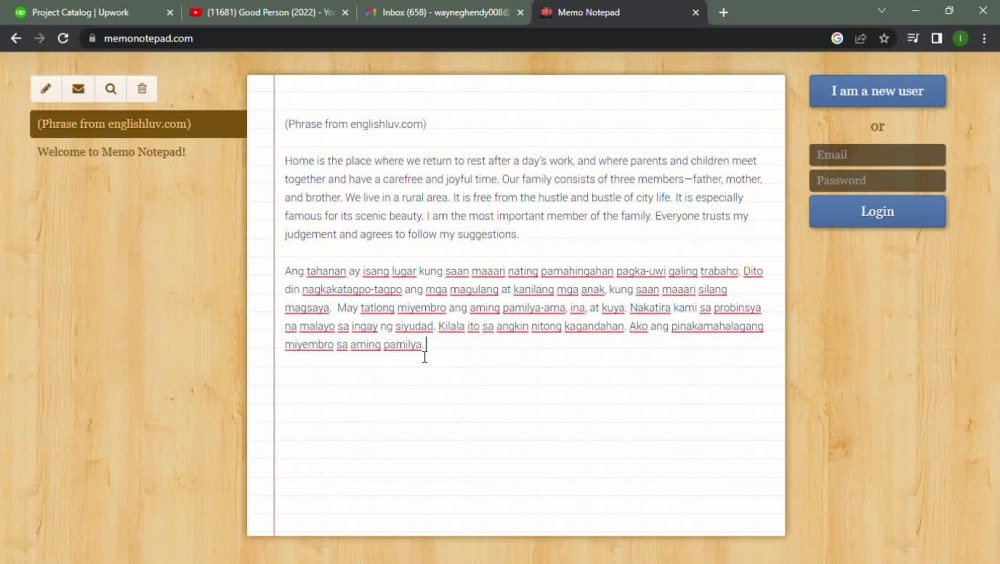1000x564 pixels.
Task: Click the I am a new user button
Action: click(877, 91)
